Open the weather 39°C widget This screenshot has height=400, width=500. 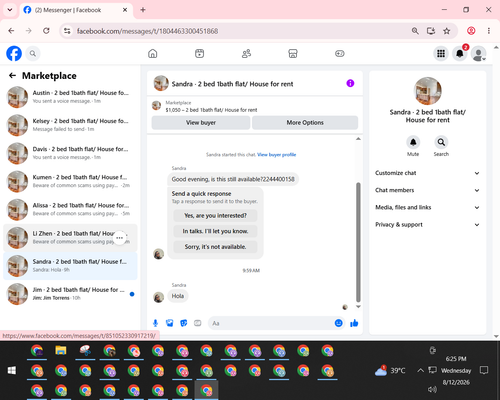[x=390, y=370]
